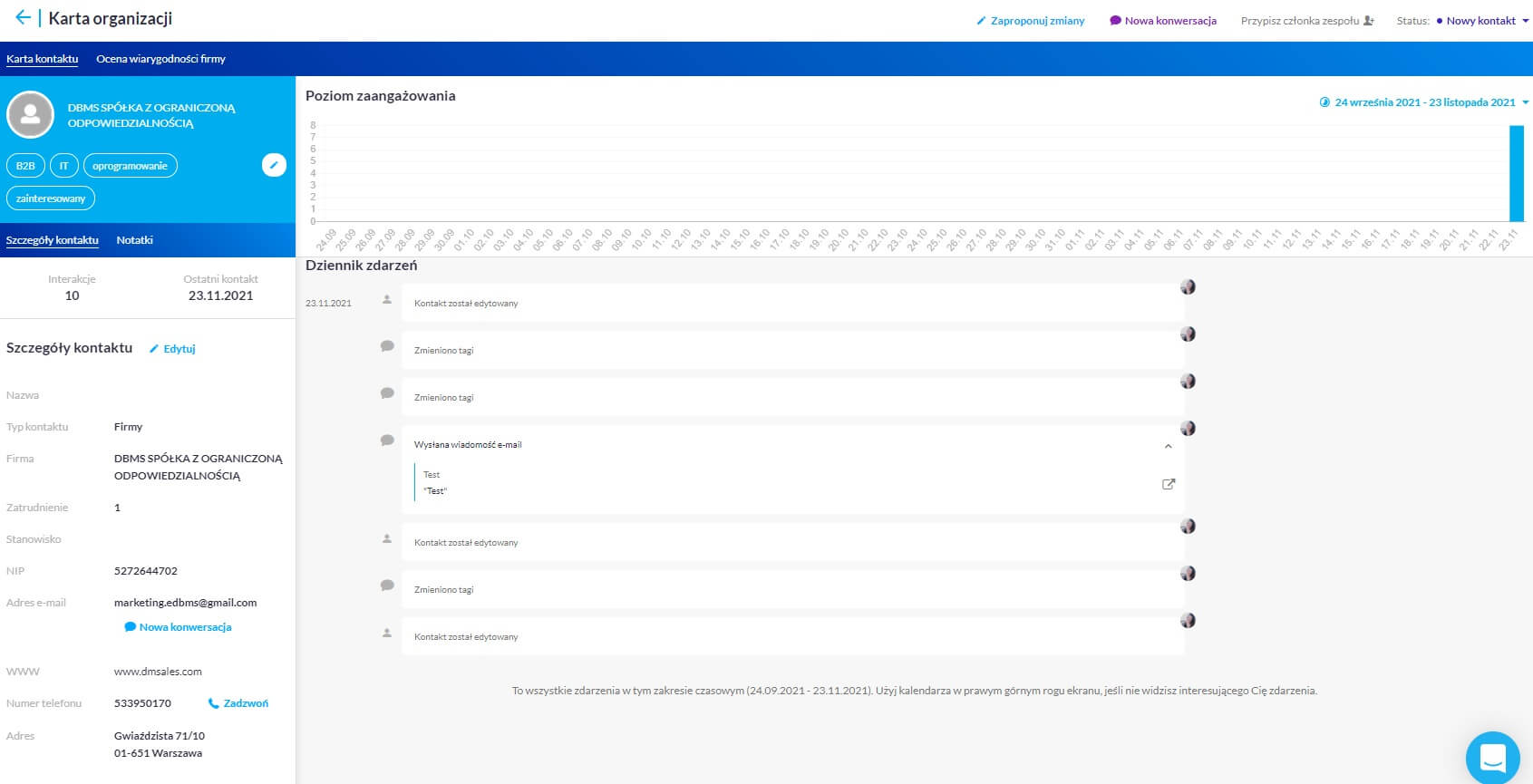
Task: Click the Interakcje count 10
Action: pyautogui.click(x=72, y=295)
